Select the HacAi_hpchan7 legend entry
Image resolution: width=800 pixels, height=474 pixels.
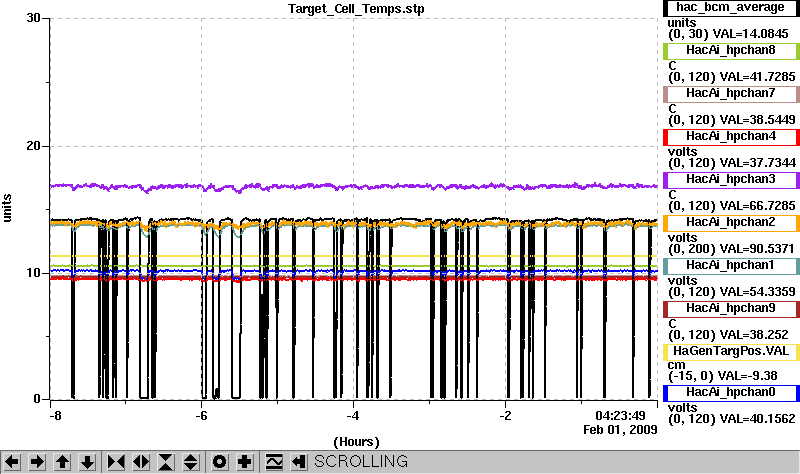(x=731, y=93)
